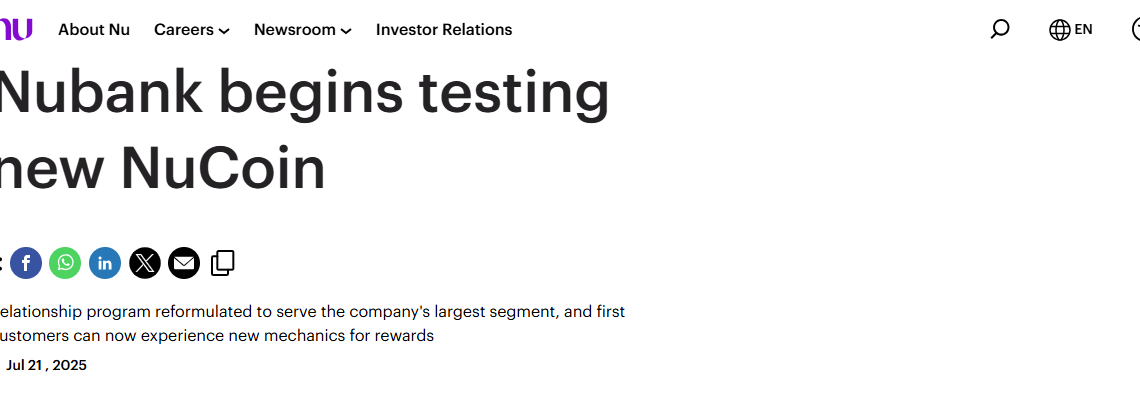The image size is (1140, 412).
Task: Go to Investor Relations
Action: 443,30
